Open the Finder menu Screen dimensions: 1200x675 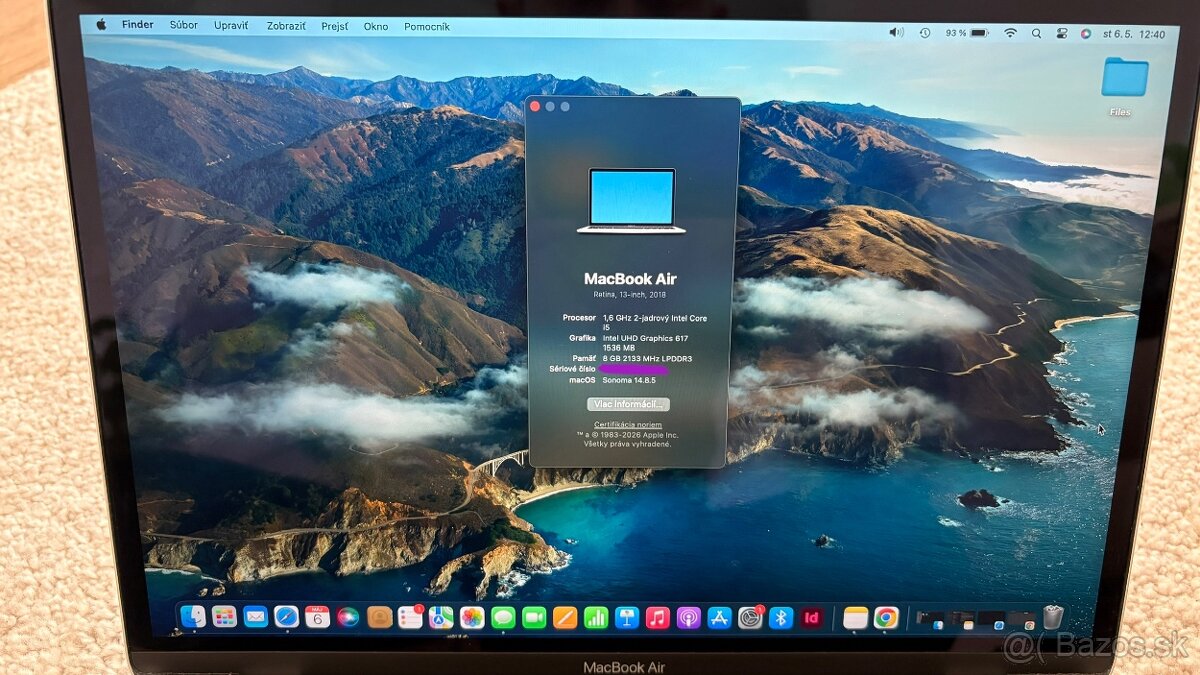138,24
